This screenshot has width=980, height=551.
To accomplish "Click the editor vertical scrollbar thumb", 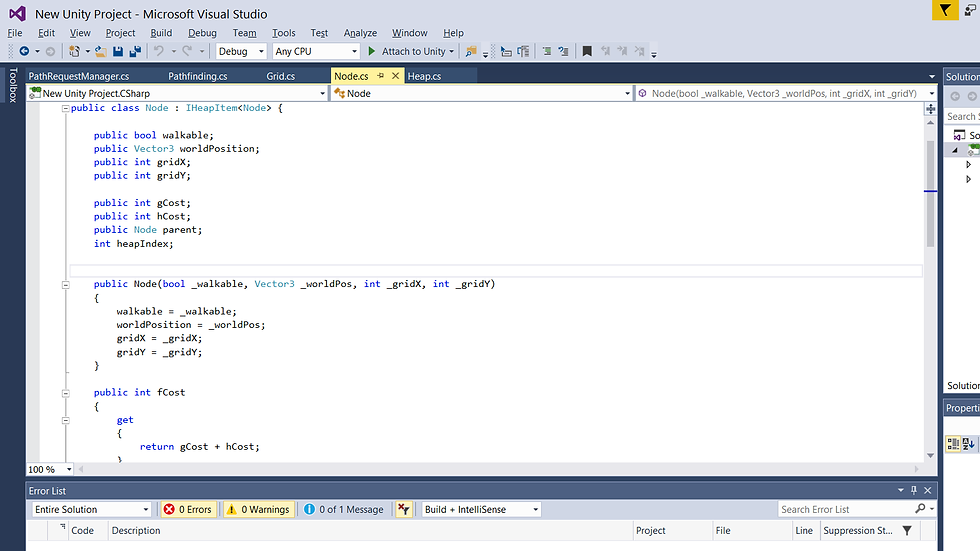I will [x=931, y=194].
